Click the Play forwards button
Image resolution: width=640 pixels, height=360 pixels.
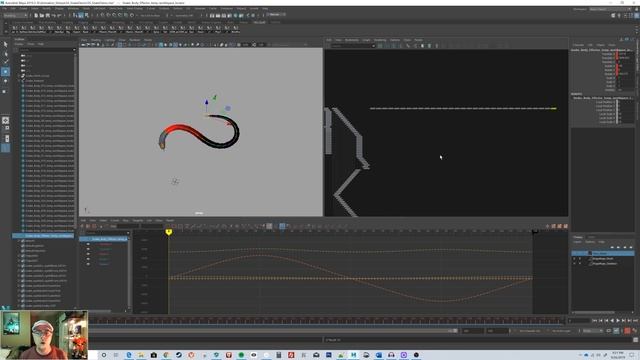[x=618, y=321]
